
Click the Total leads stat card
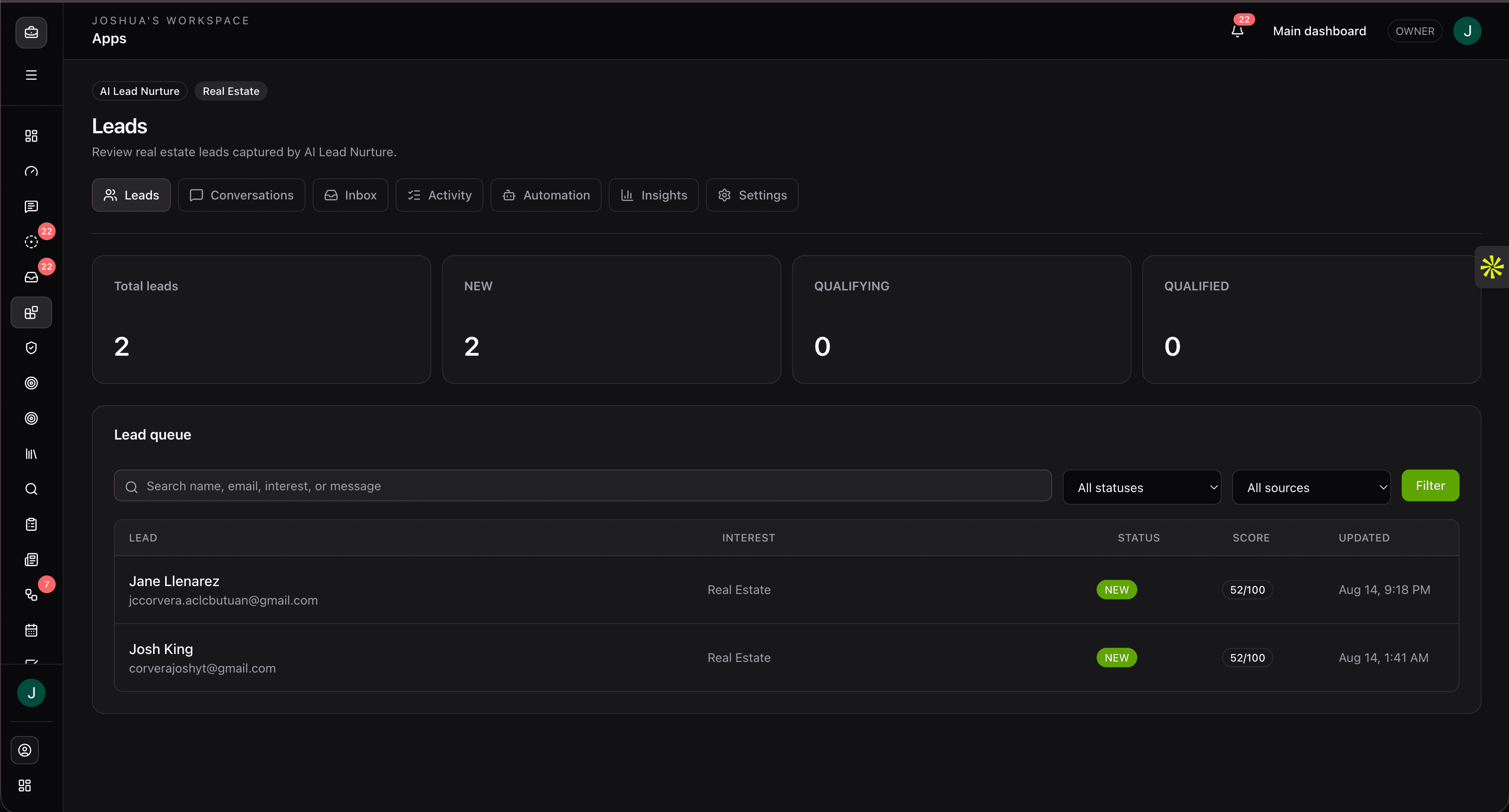tap(261, 320)
